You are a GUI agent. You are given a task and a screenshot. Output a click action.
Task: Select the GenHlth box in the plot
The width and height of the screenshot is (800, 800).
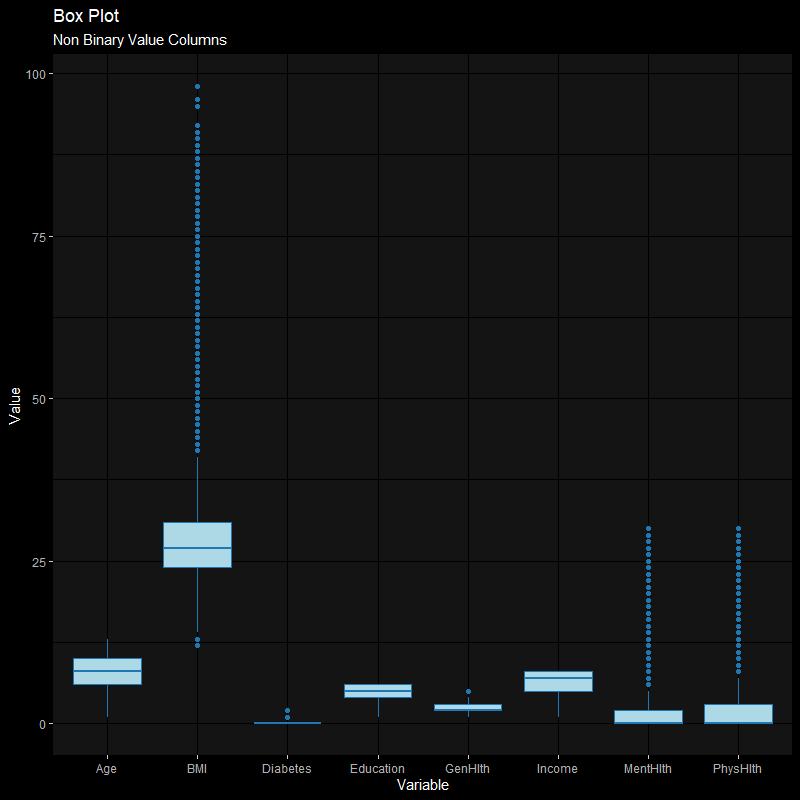468,707
